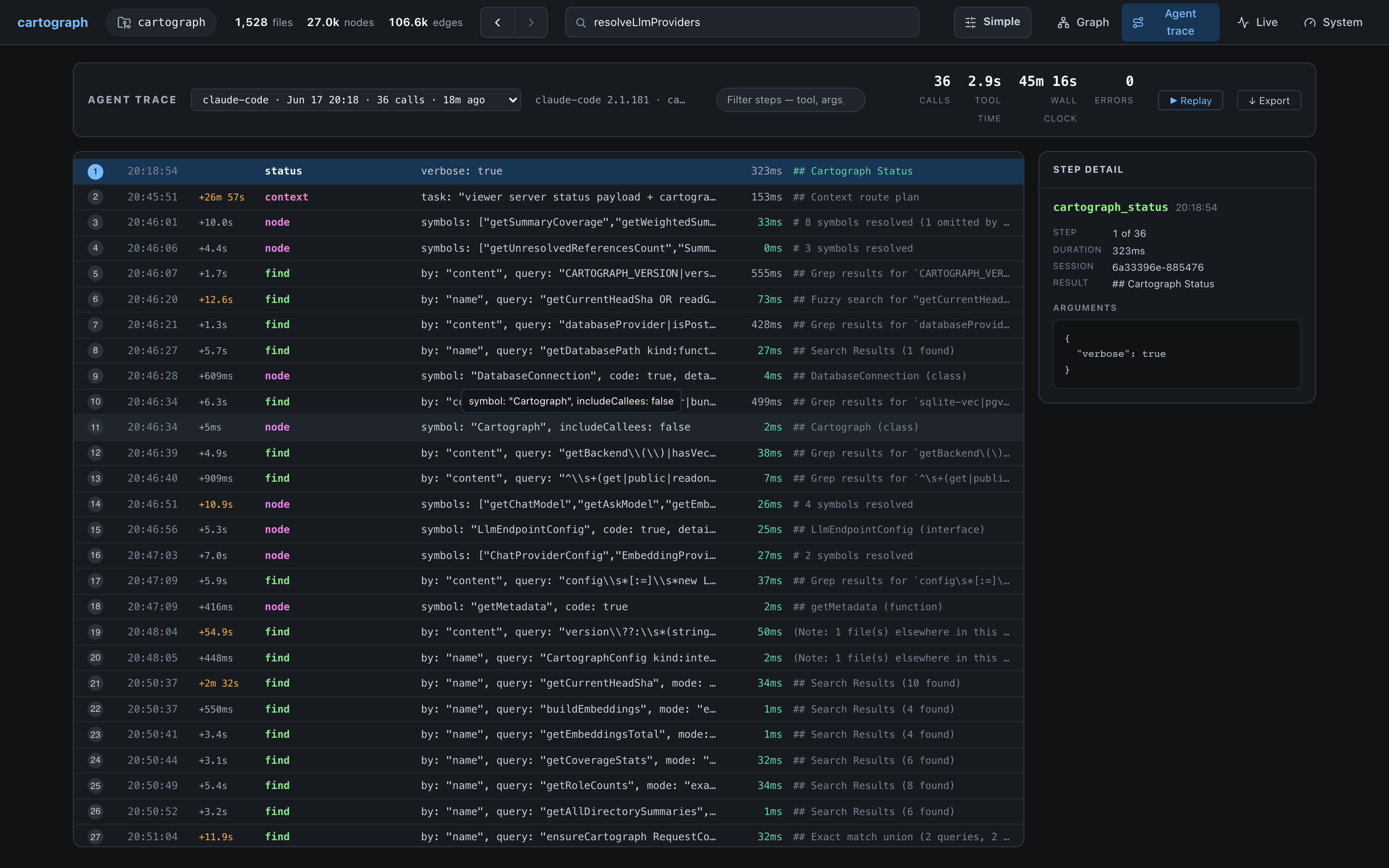Select the Agent trace tab
The image size is (1389, 868).
(1170, 23)
